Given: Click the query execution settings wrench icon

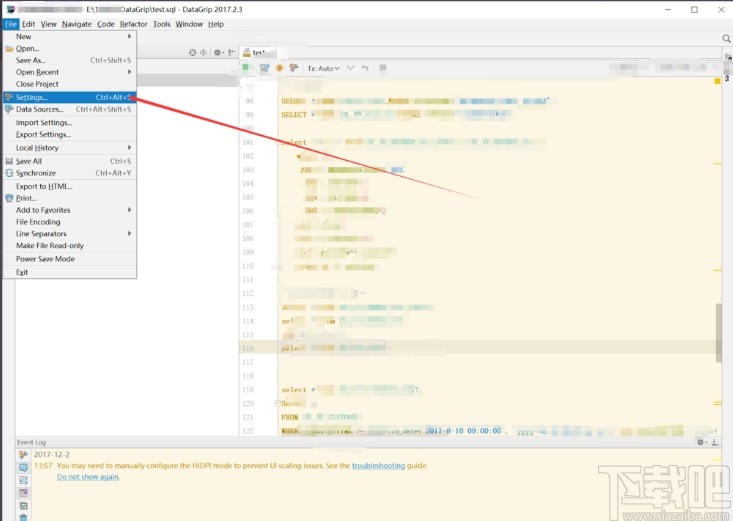Looking at the screenshot, I should [x=294, y=68].
